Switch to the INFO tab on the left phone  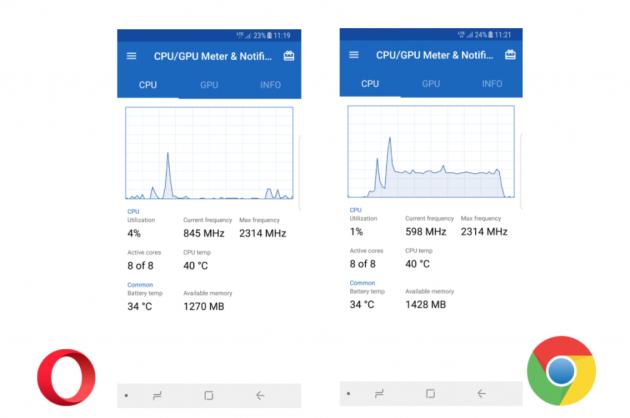click(x=270, y=85)
